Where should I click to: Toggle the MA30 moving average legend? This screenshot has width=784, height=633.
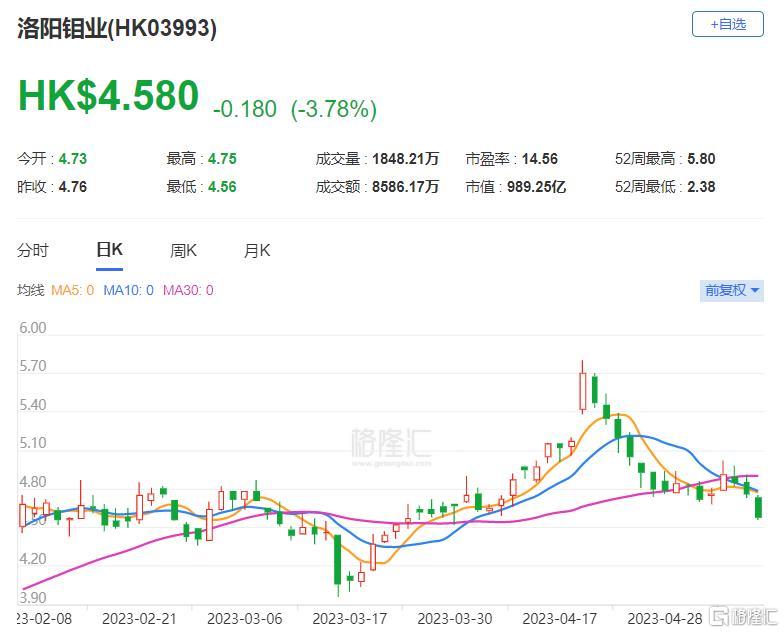pos(188,290)
